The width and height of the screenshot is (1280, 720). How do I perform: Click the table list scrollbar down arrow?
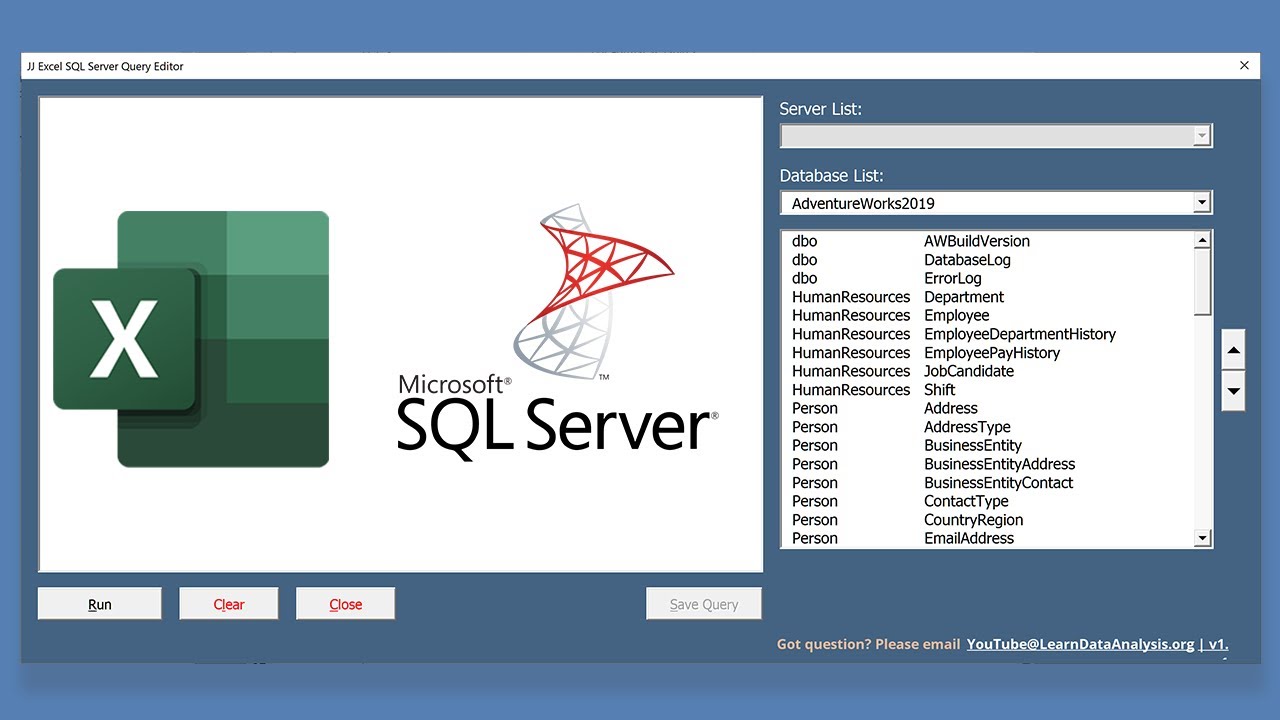tap(1203, 539)
